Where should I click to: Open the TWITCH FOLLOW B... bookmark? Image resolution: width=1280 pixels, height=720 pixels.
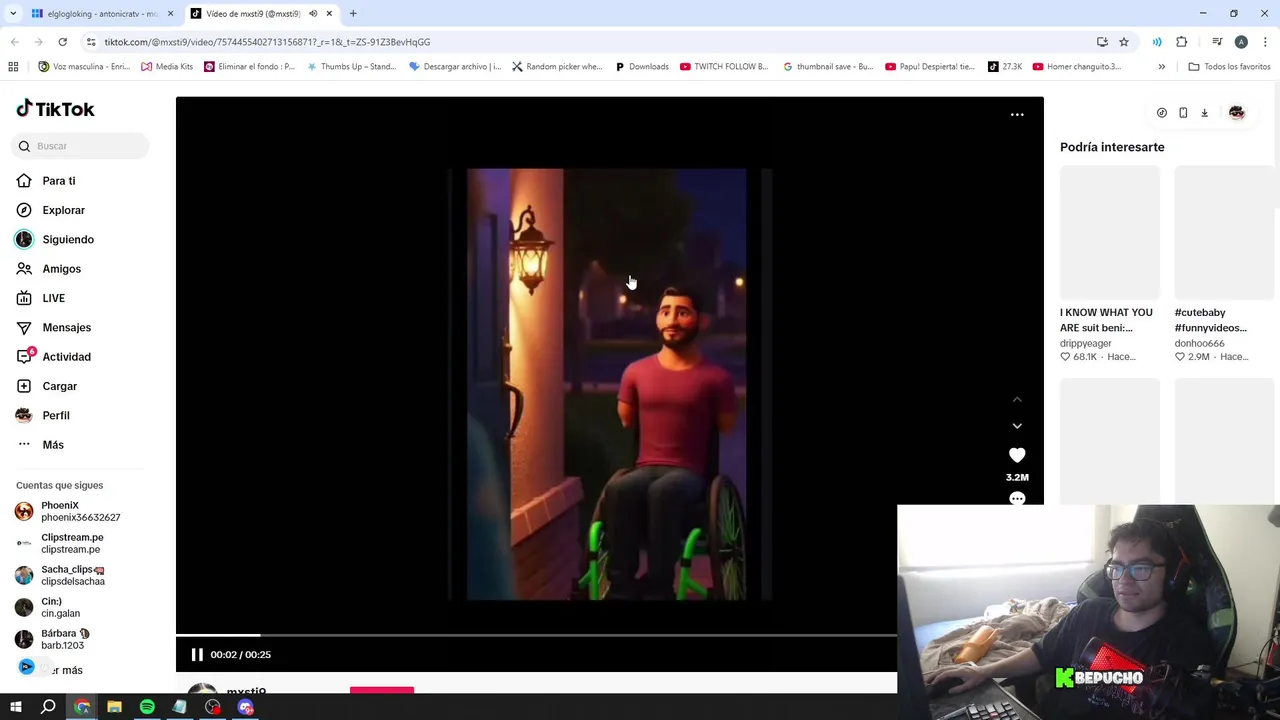point(724,67)
